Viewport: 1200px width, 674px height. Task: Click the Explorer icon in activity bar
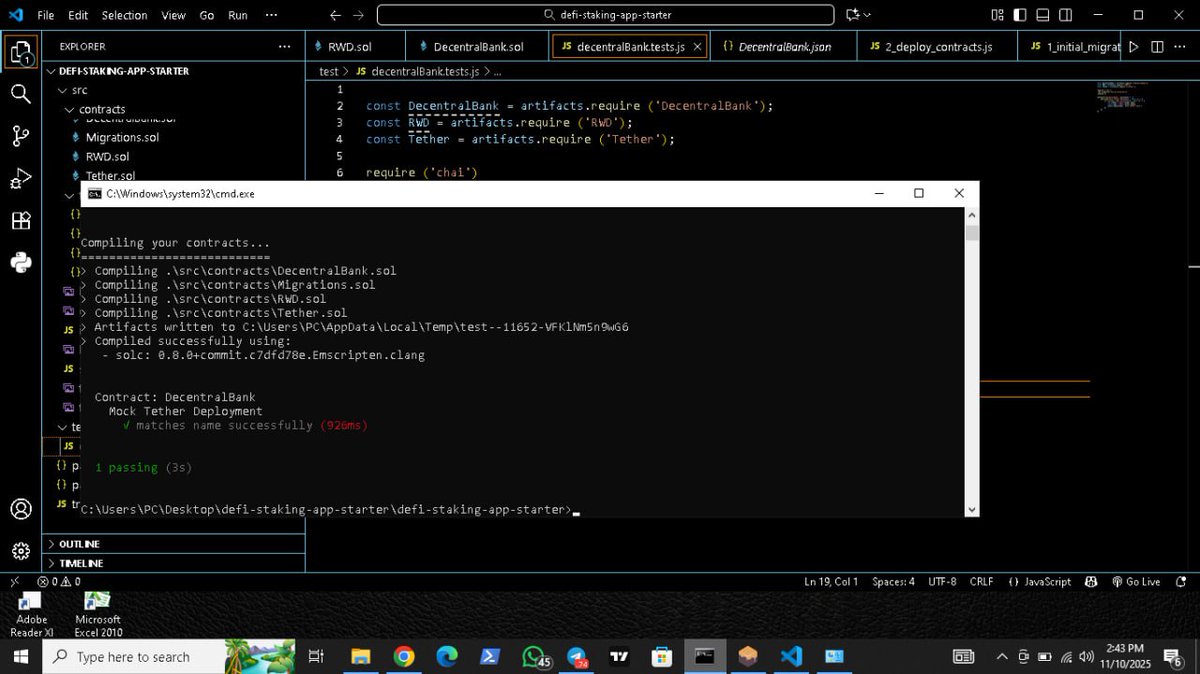[x=21, y=52]
